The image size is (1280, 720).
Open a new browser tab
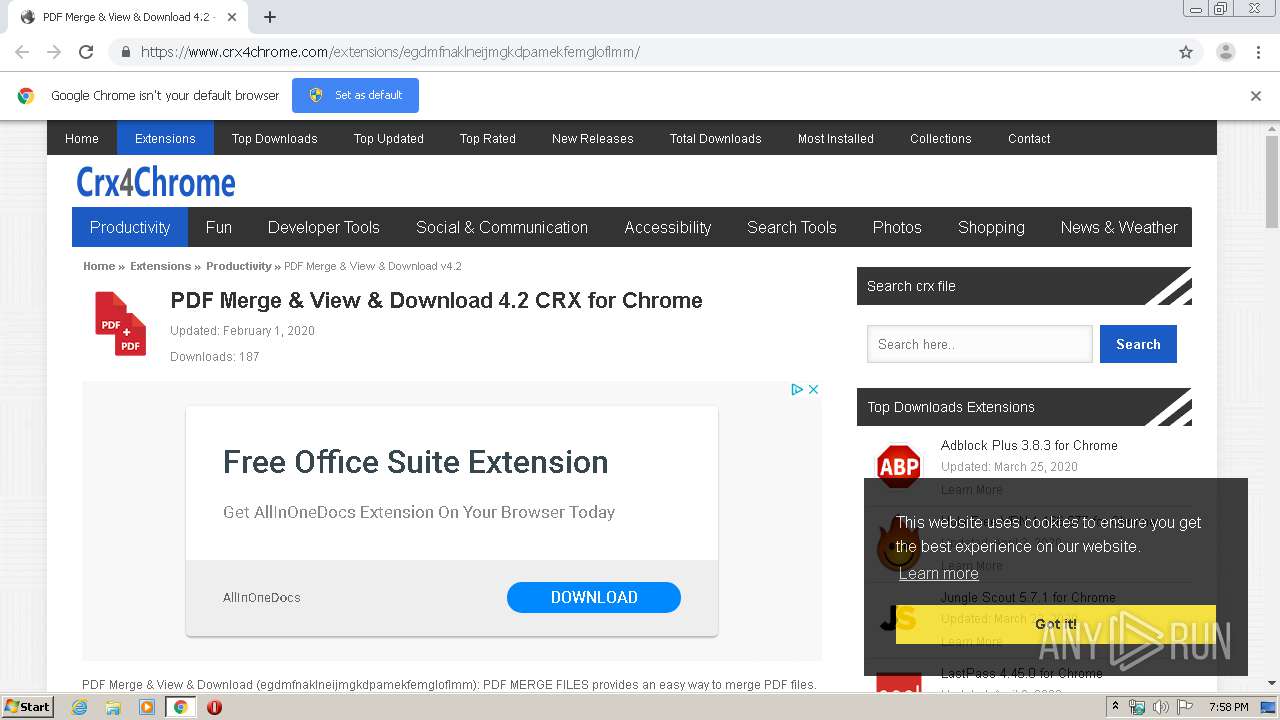pyautogui.click(x=269, y=17)
